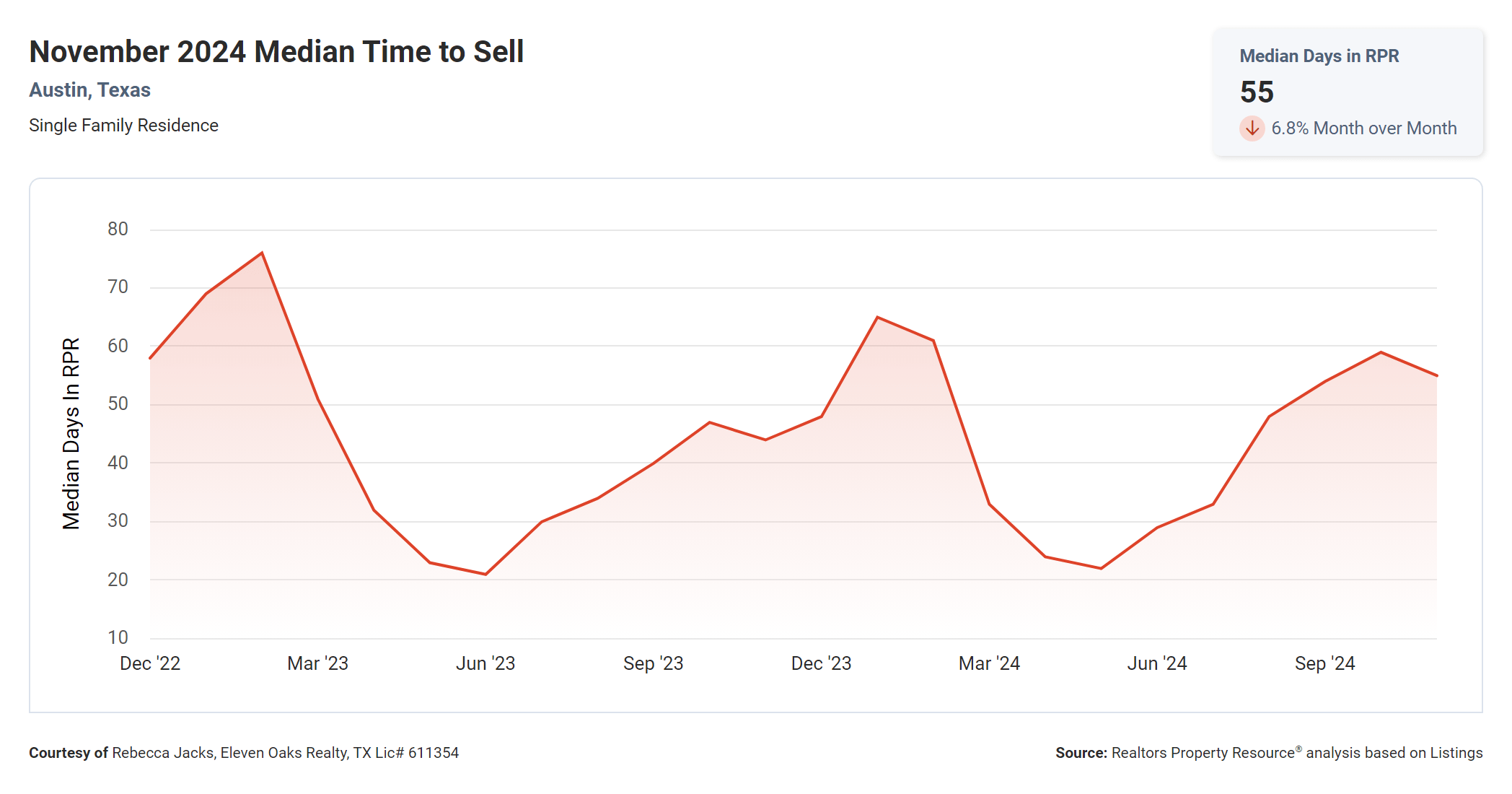
Task: Click the Single Family Residence label
Action: pos(123,126)
